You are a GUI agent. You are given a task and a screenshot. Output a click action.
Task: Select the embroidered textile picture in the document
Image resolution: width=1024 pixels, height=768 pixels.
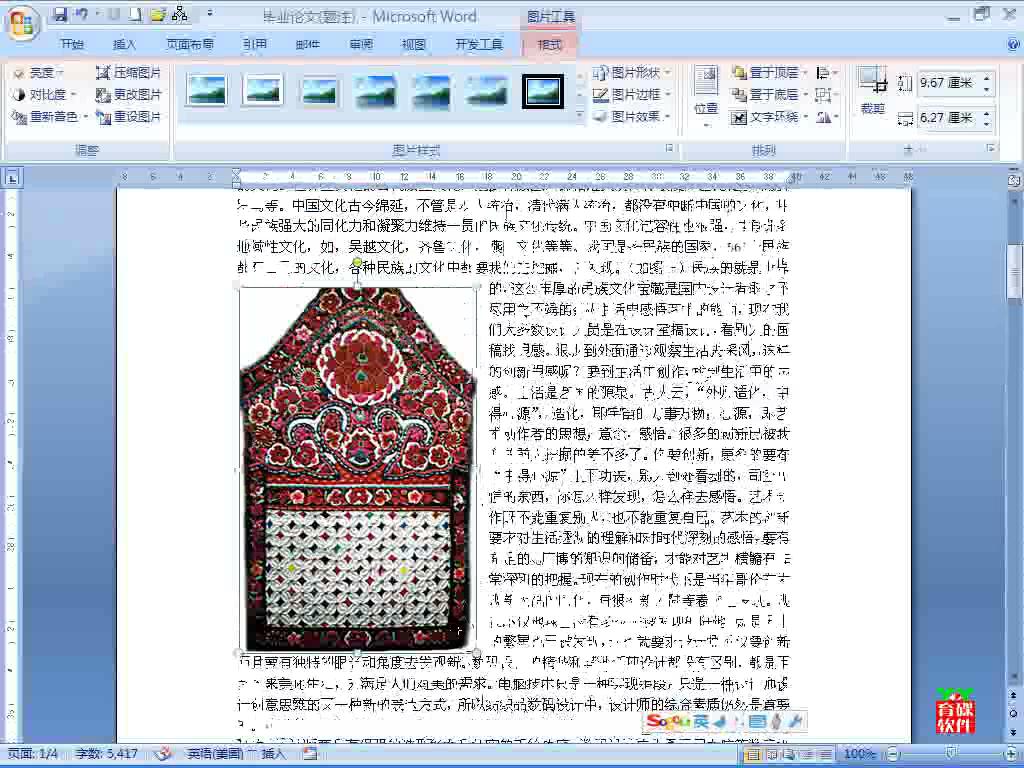(x=357, y=469)
